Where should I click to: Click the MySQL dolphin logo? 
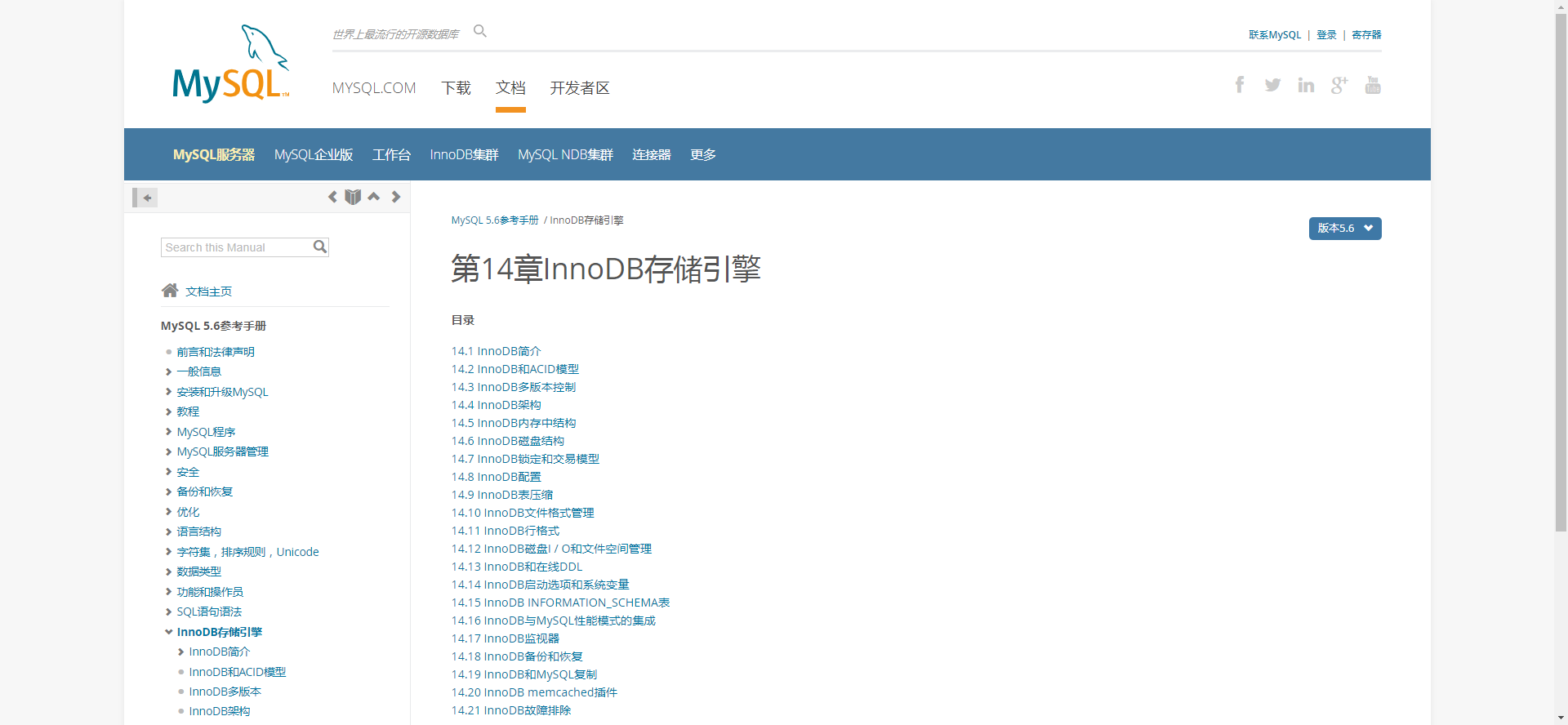pyautogui.click(x=231, y=63)
